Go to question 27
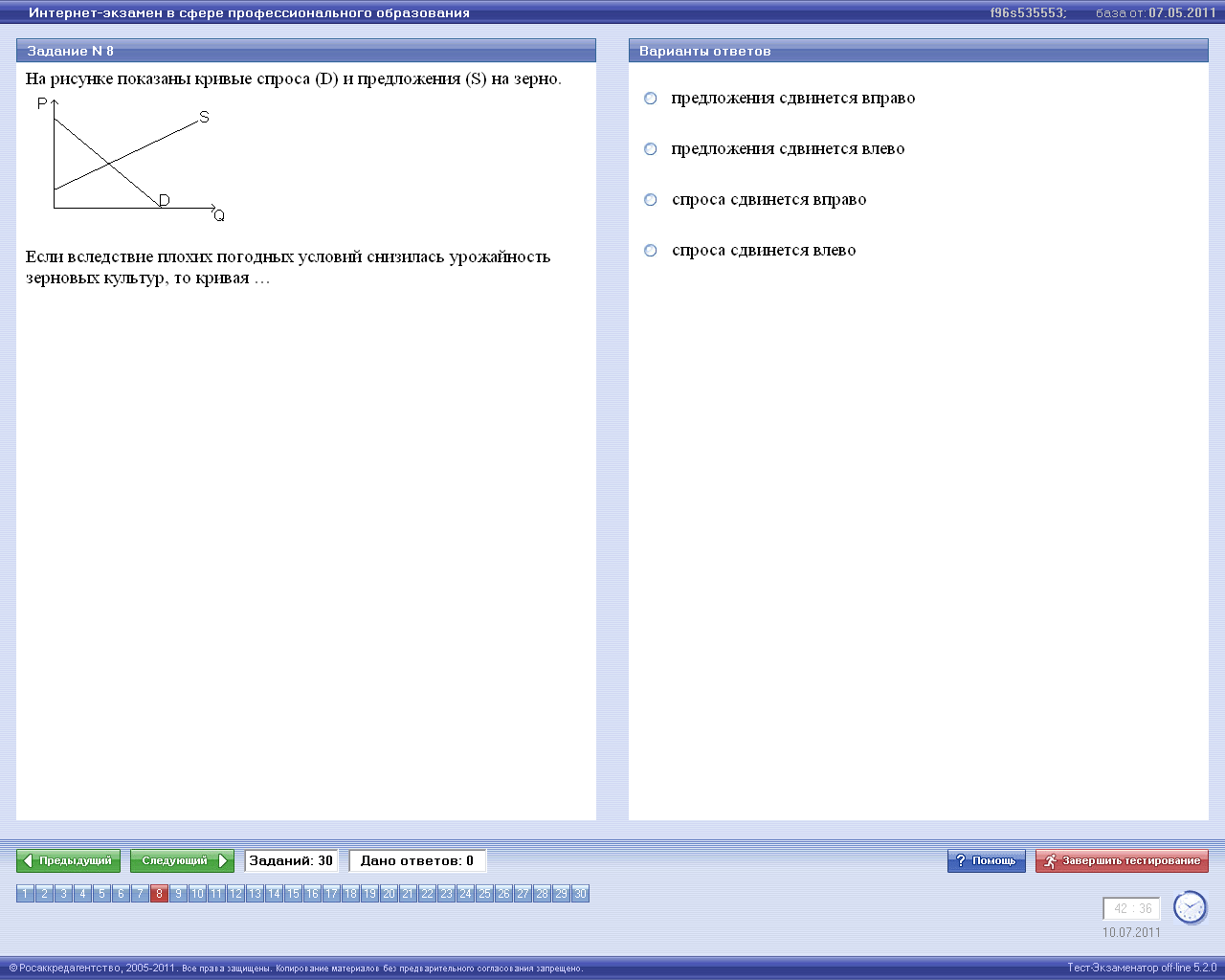The width and height of the screenshot is (1225, 980). pos(523,894)
